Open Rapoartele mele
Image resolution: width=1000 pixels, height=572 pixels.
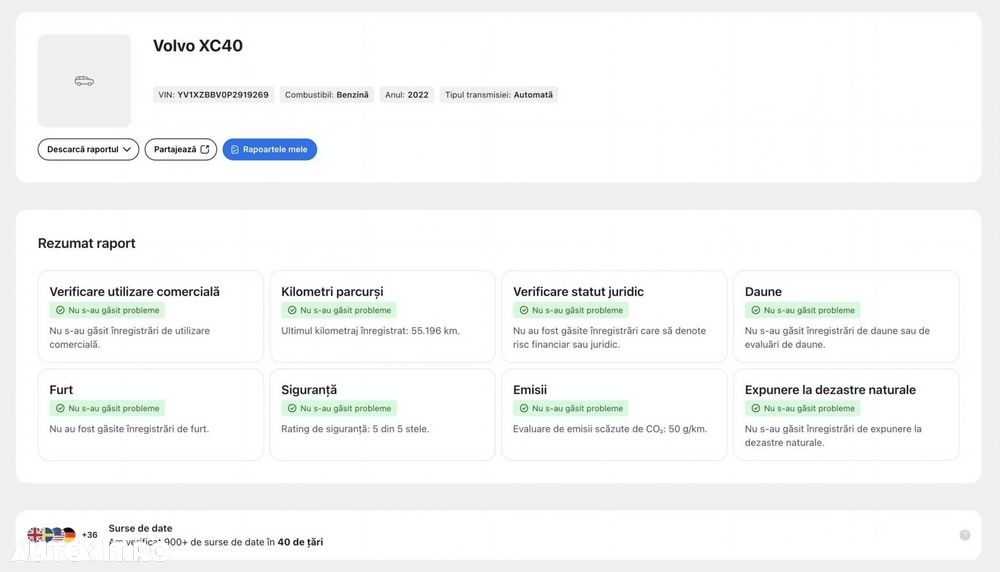tap(269, 149)
